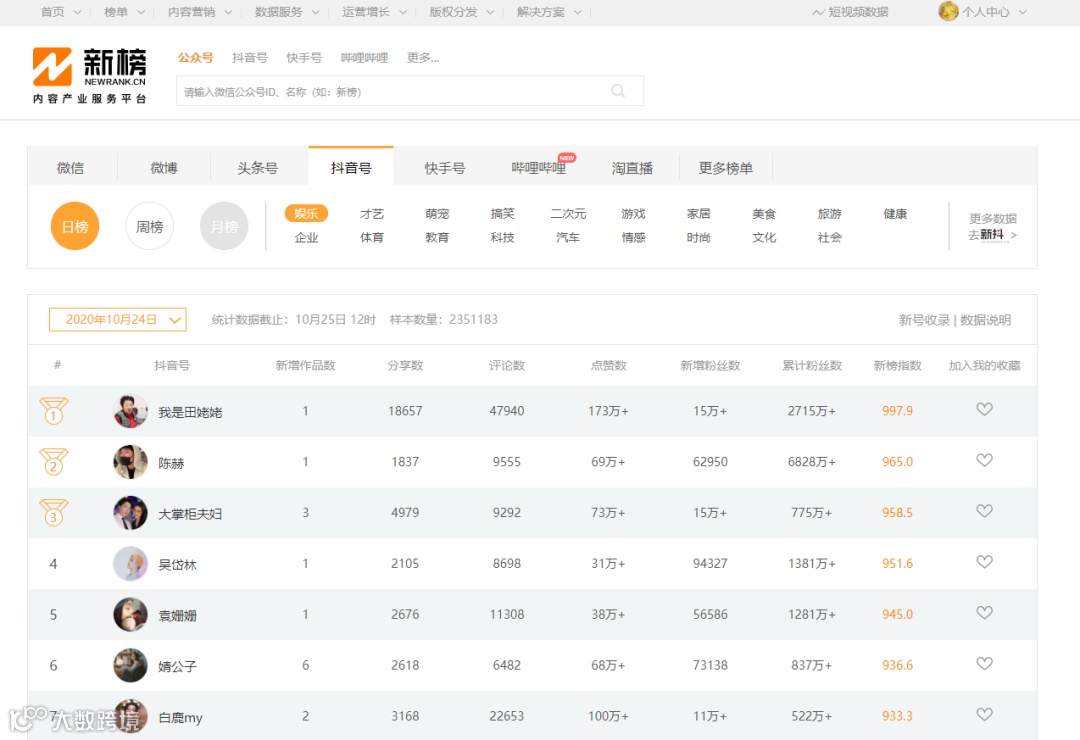Select the 科技 category
1080x740 pixels.
click(502, 237)
